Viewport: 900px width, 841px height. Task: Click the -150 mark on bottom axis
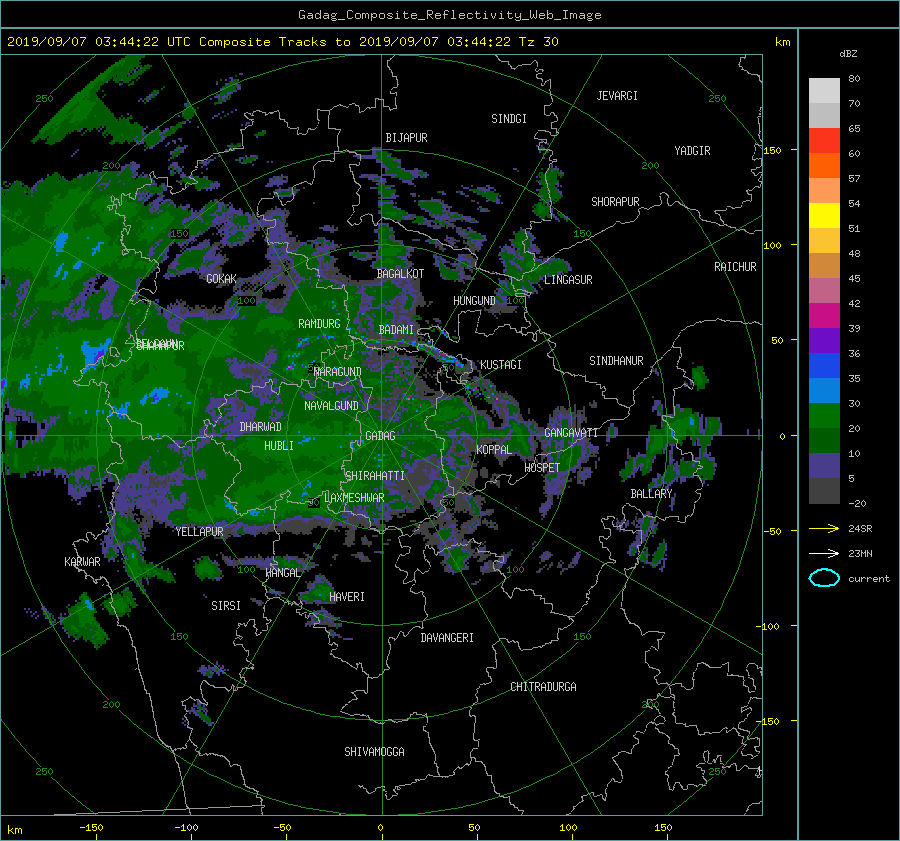[91, 828]
